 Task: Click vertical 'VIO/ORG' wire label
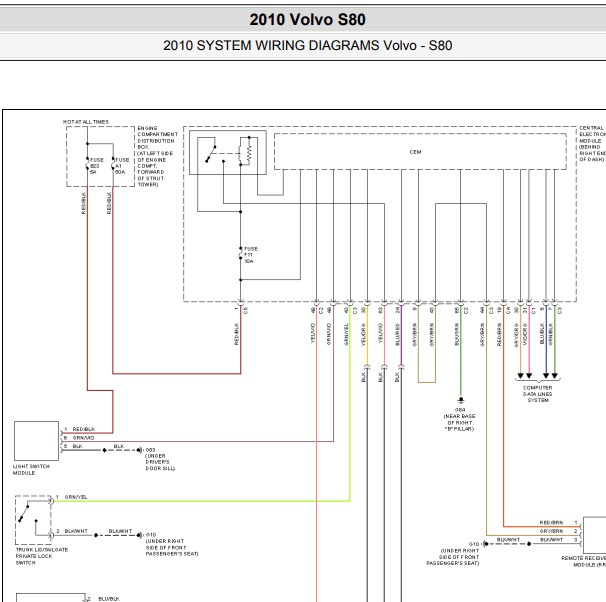pyautogui.click(x=524, y=335)
